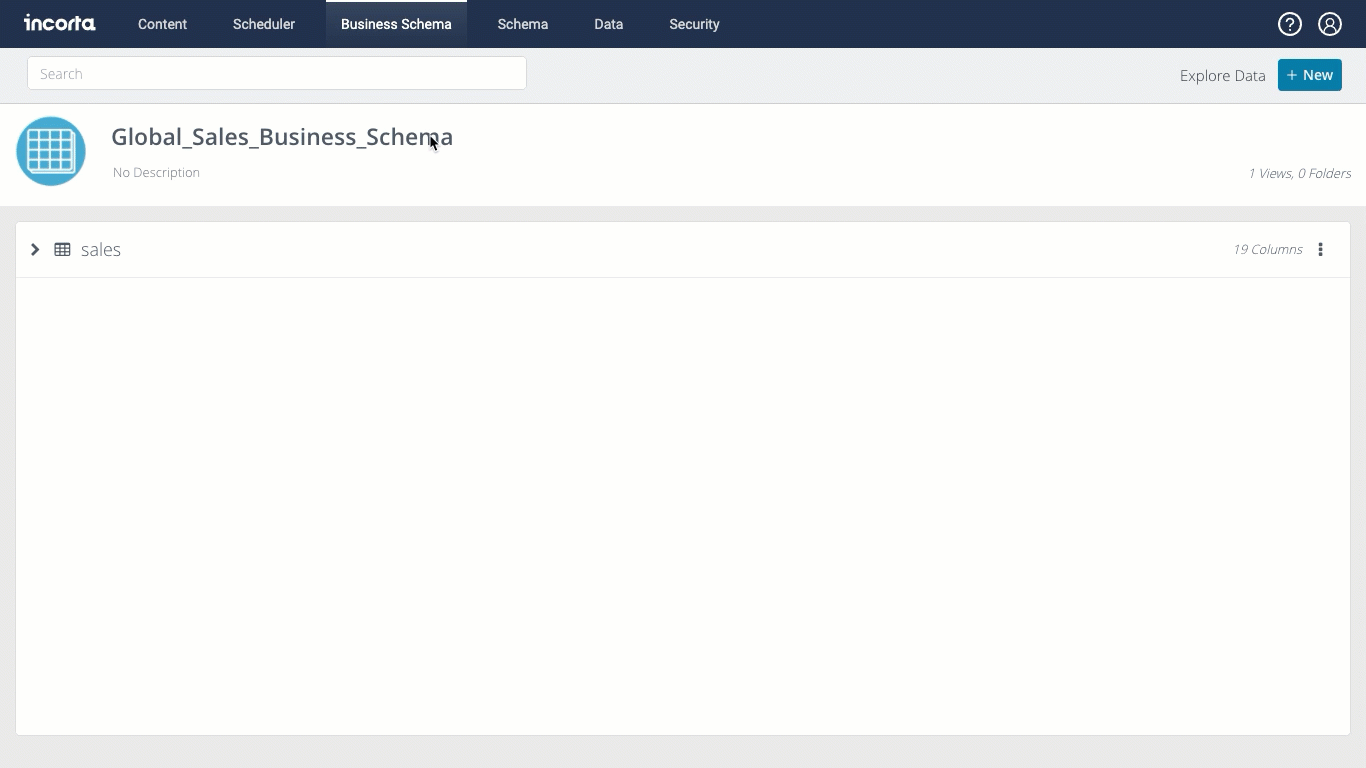The width and height of the screenshot is (1366, 768).
Task: Expand the sales view chevron
Action: coord(35,250)
